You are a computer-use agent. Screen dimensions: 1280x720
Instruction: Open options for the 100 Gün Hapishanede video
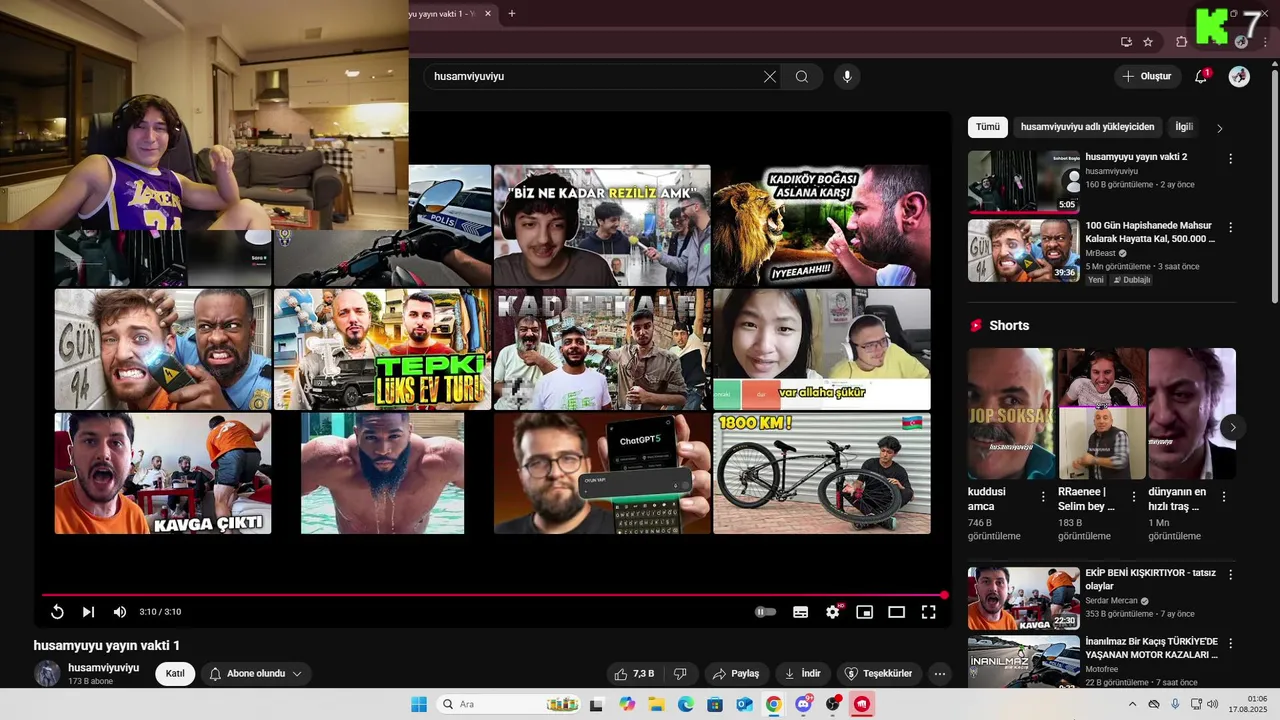coord(1230,227)
